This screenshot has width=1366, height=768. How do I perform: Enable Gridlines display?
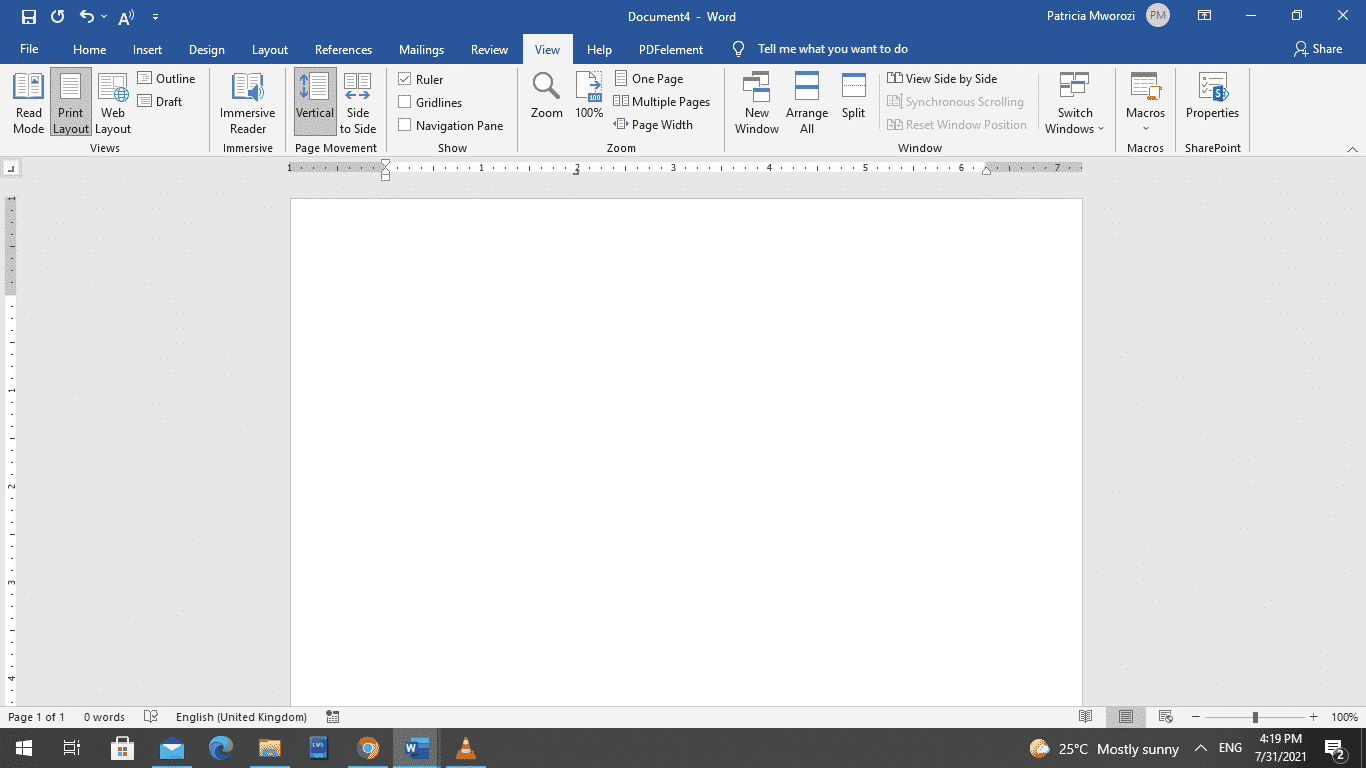point(404,102)
